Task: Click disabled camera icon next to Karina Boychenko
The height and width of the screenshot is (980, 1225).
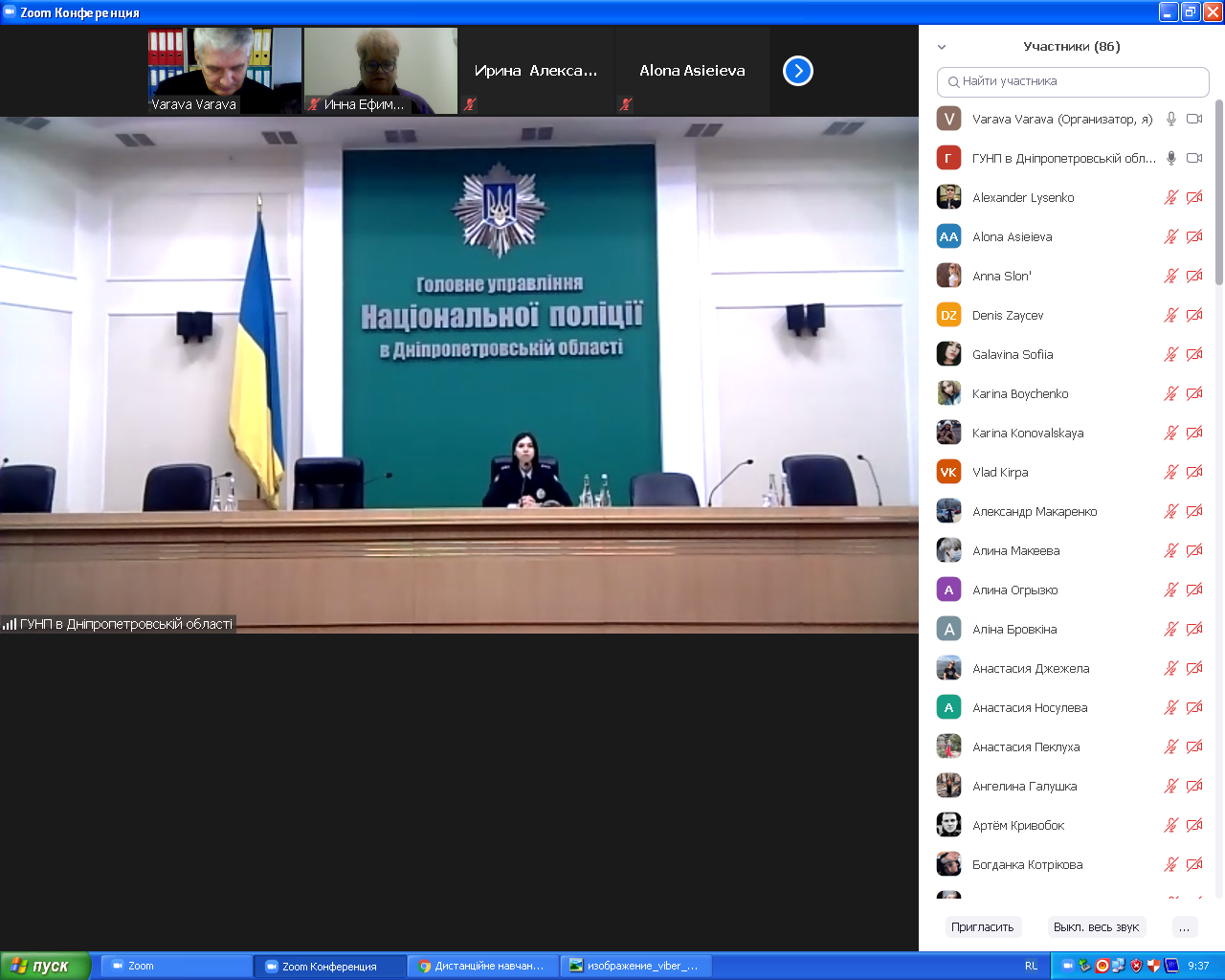Action: 1194,393
